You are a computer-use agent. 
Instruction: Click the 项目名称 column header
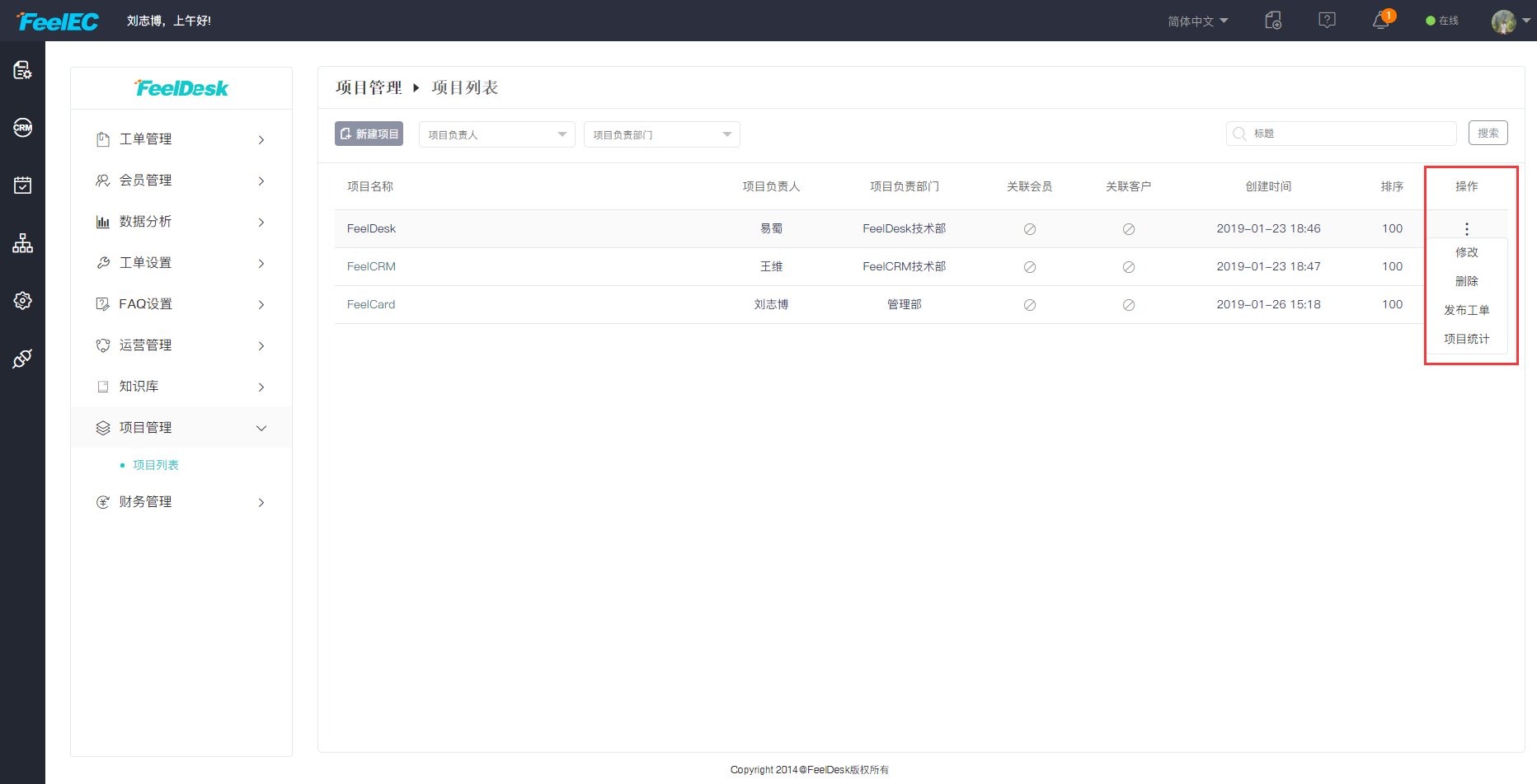point(370,186)
